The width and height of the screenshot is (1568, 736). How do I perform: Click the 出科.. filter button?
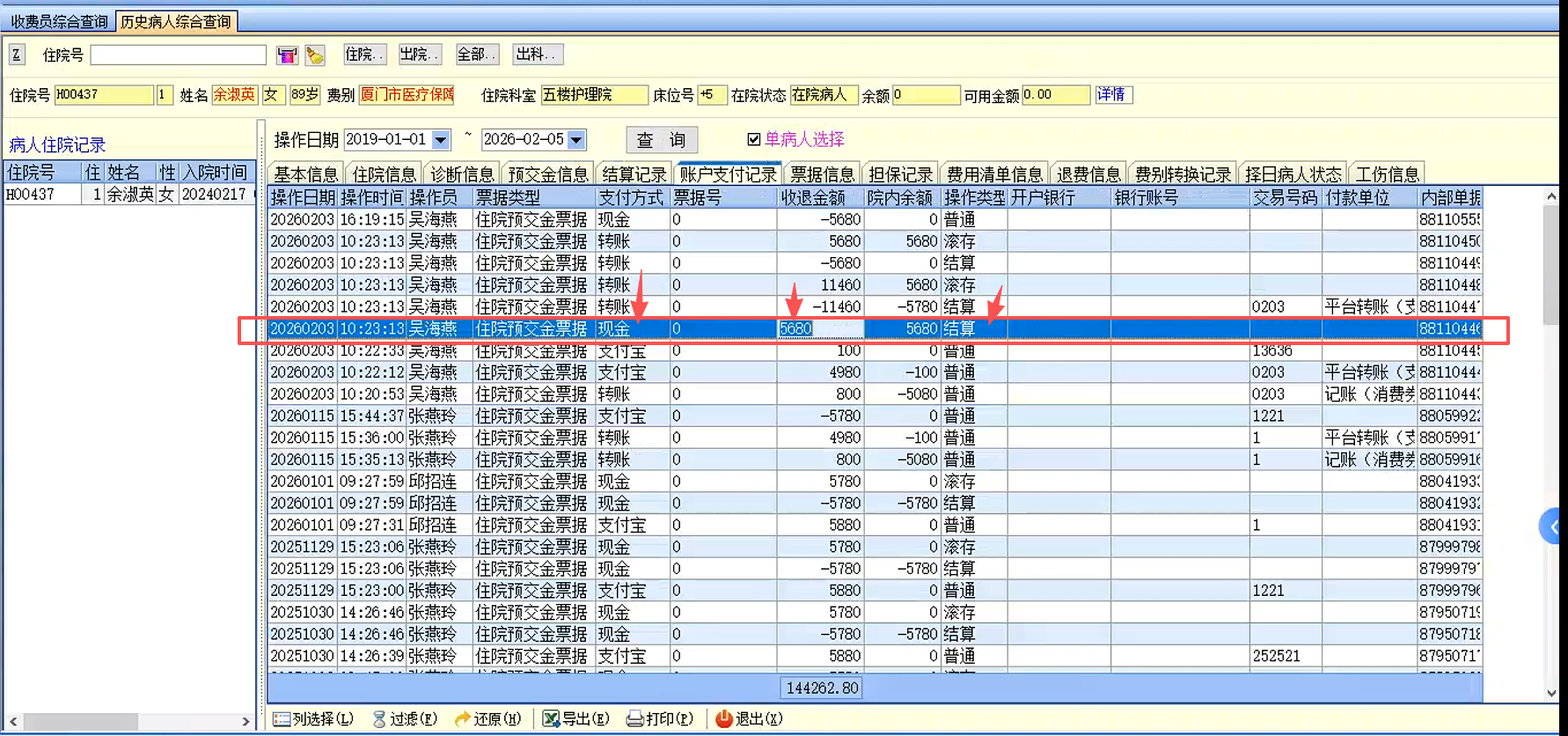tap(536, 55)
